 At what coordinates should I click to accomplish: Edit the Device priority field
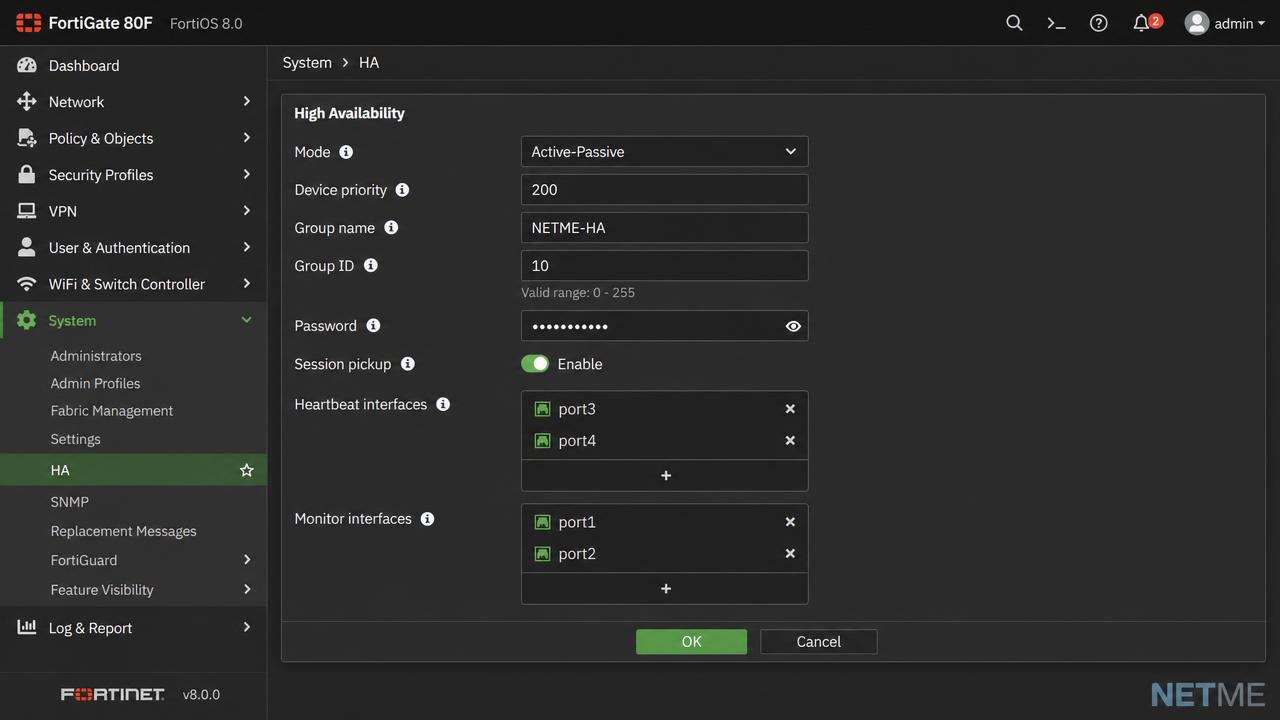pyautogui.click(x=664, y=190)
